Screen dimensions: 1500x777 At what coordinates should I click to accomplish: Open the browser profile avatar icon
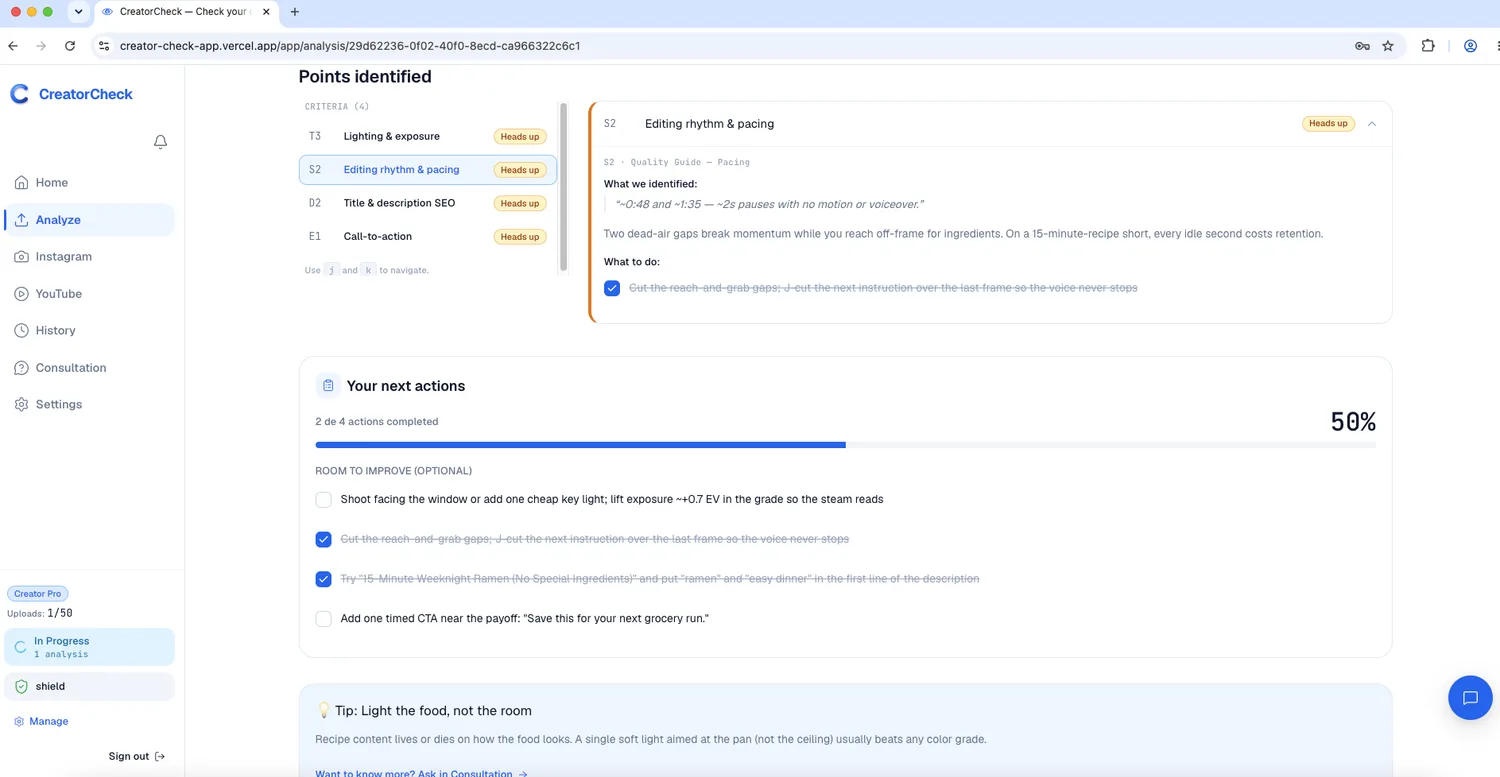pyautogui.click(x=1470, y=46)
